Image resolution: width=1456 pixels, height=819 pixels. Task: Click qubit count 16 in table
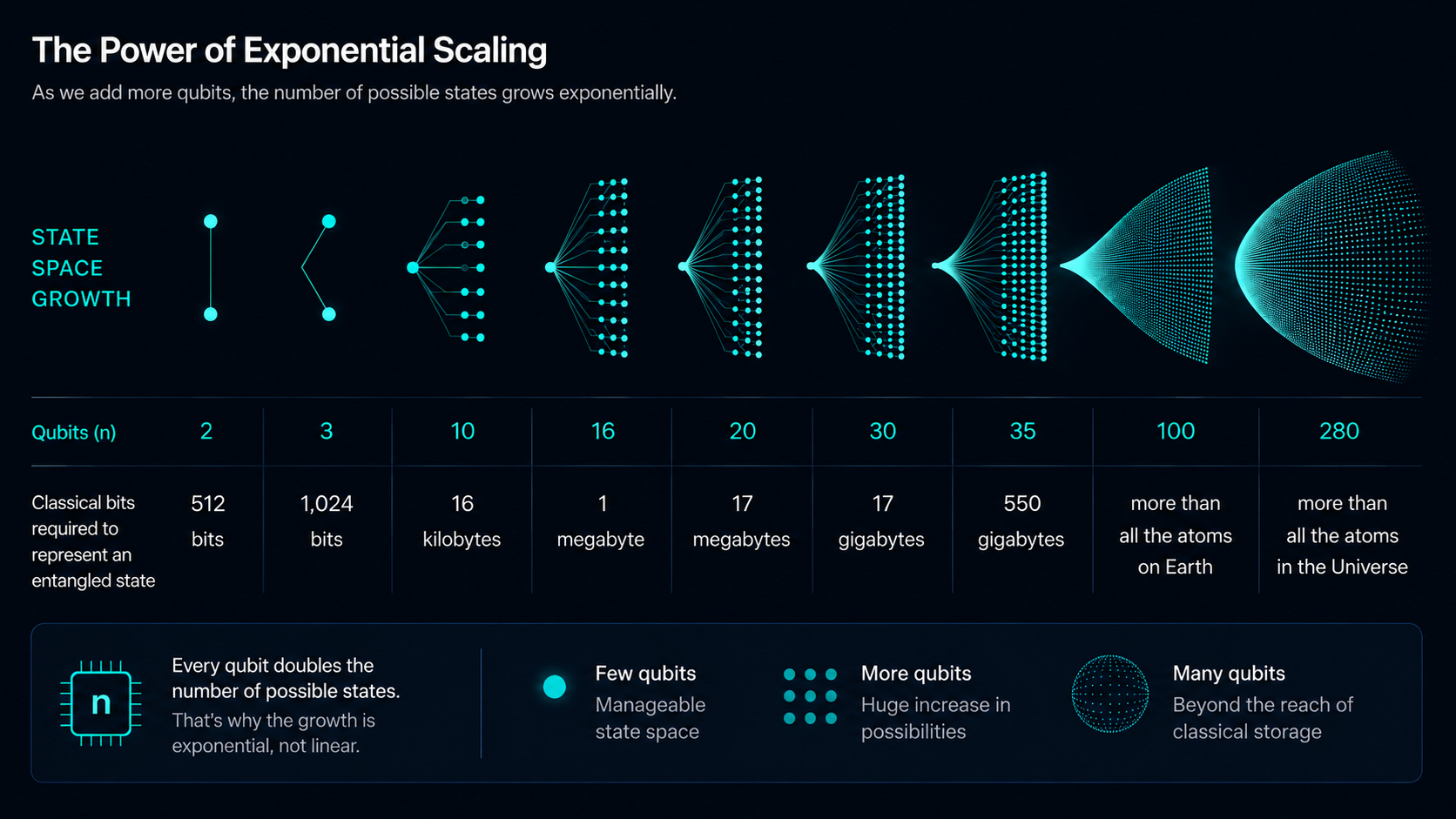point(603,431)
